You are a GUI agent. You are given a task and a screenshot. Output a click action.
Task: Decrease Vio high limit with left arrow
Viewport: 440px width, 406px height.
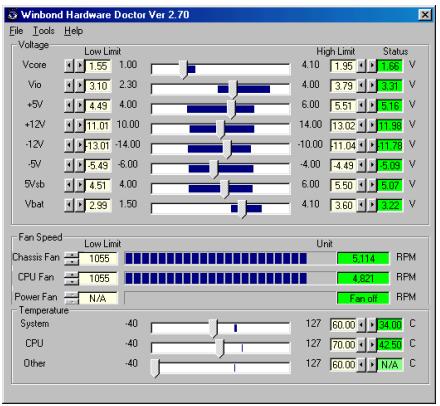(361, 86)
